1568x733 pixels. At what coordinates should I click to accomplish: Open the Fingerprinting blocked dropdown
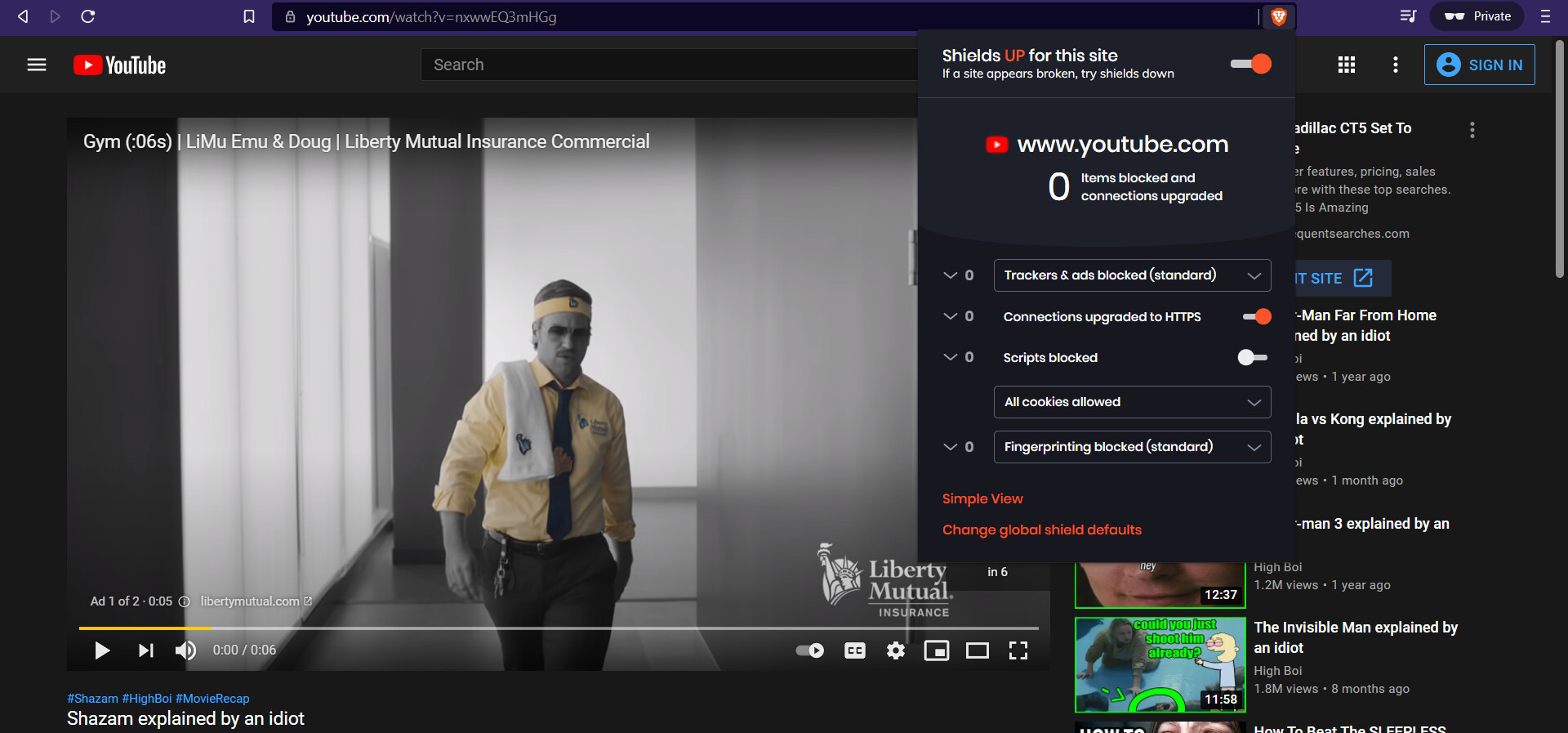point(1132,447)
